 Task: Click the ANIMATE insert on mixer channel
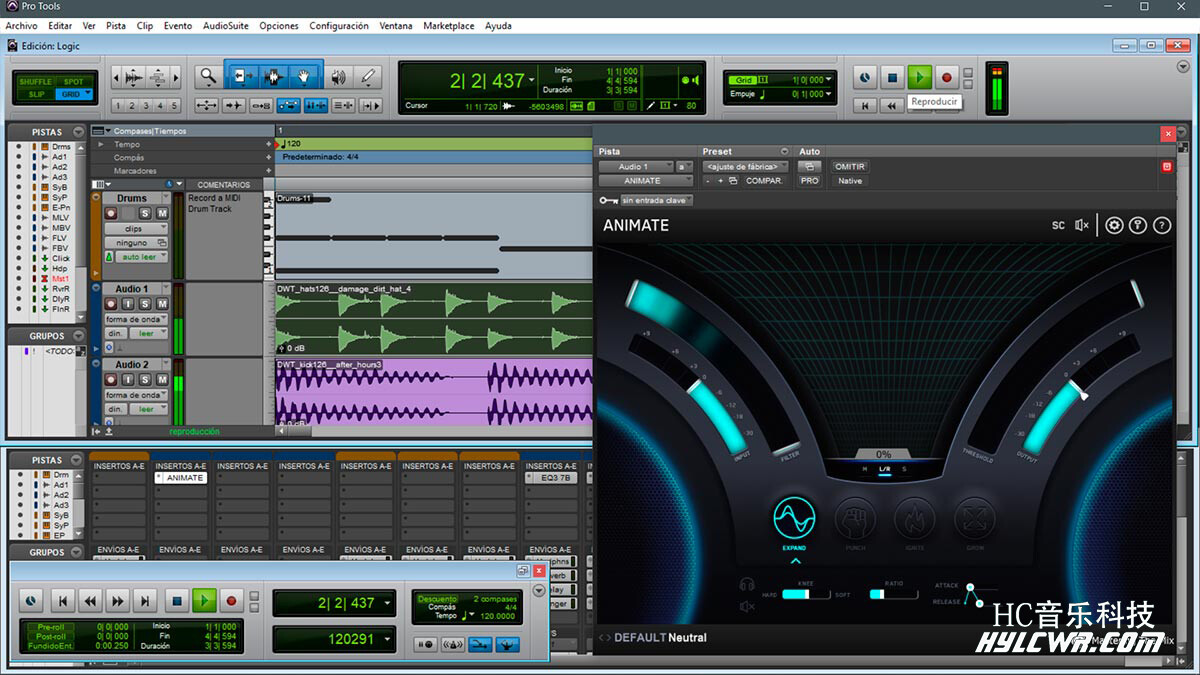pos(180,478)
